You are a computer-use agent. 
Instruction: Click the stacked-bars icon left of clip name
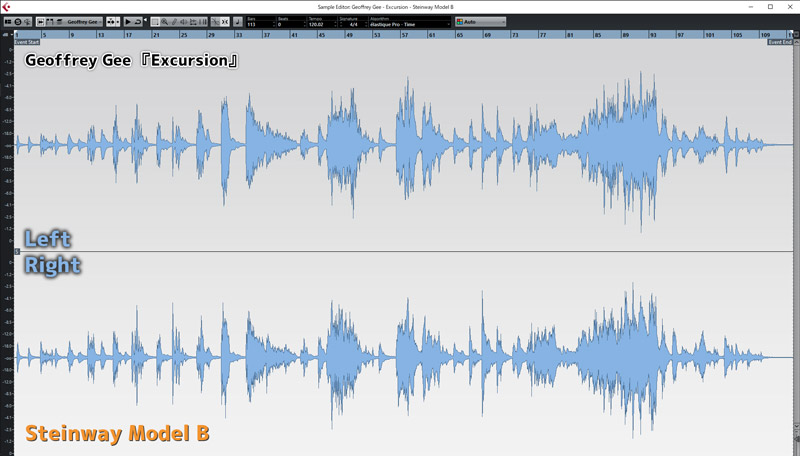[59, 22]
